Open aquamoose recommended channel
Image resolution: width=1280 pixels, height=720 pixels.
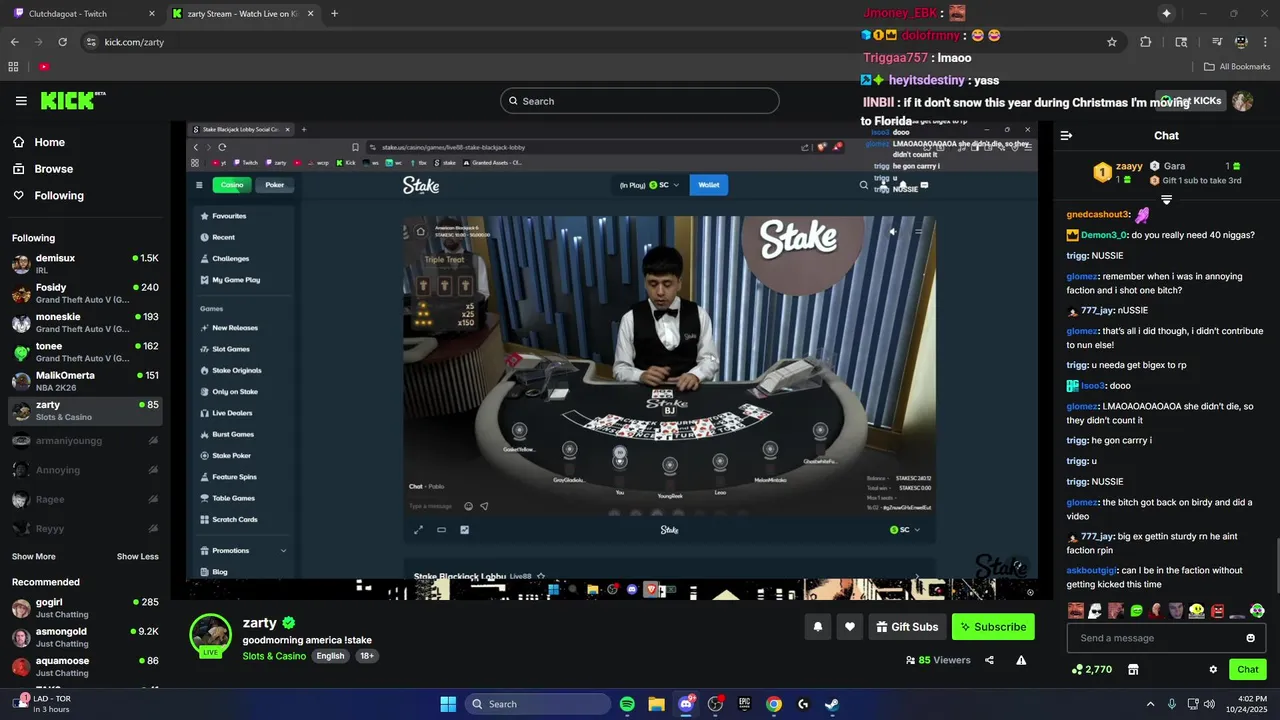click(84, 667)
